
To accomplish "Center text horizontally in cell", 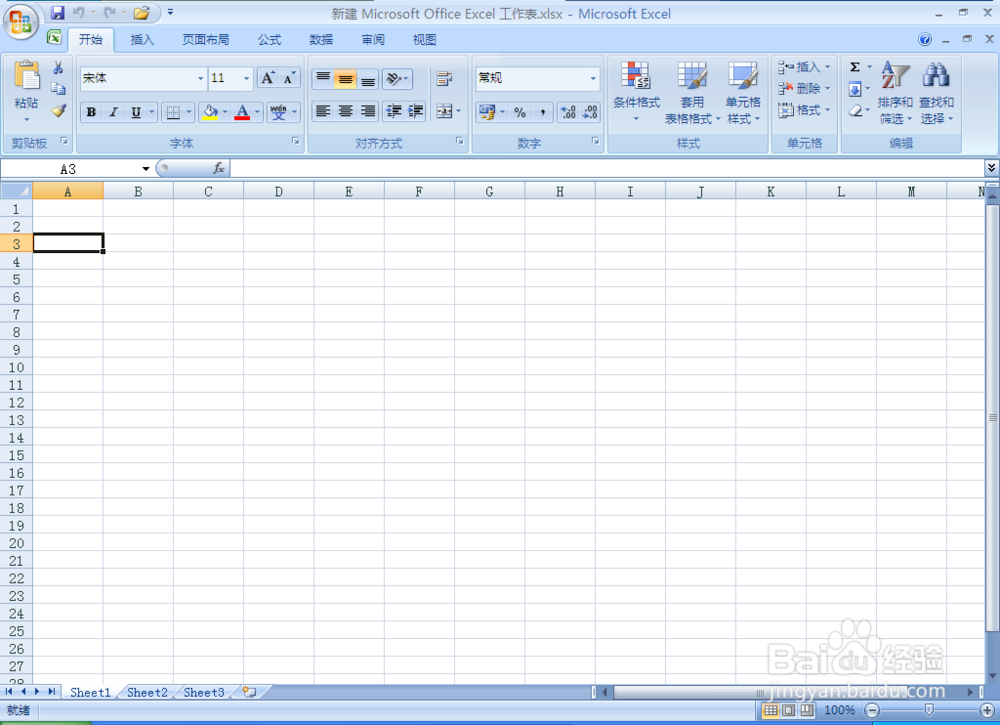I will [x=345, y=112].
